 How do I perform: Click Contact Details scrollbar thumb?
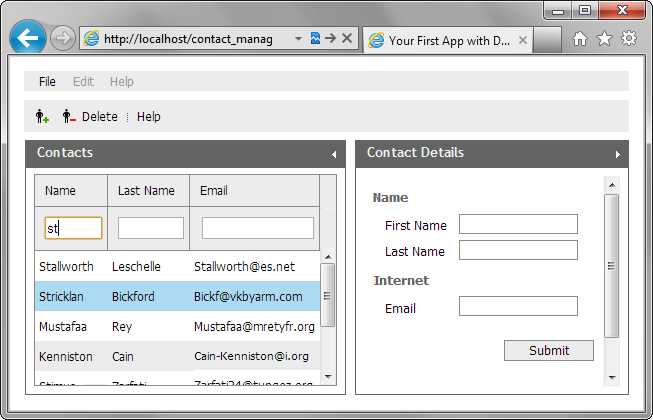click(611, 266)
